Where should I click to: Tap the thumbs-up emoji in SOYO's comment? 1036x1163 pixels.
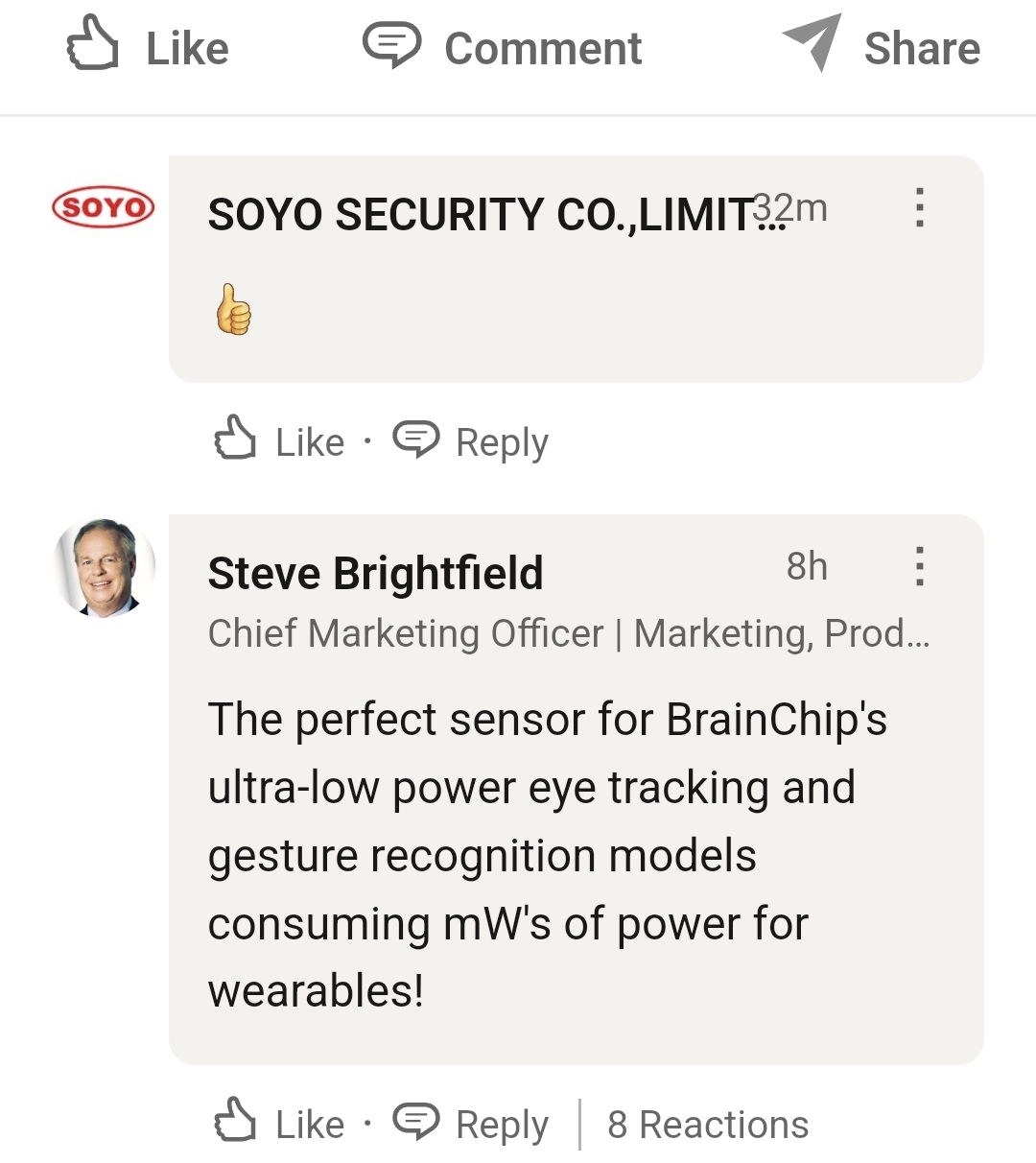pos(234,310)
